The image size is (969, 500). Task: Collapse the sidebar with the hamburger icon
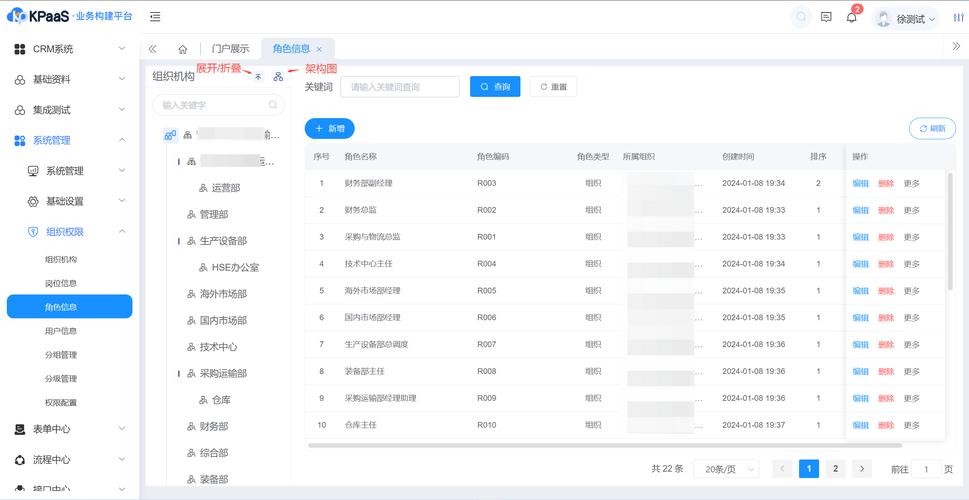(155, 17)
